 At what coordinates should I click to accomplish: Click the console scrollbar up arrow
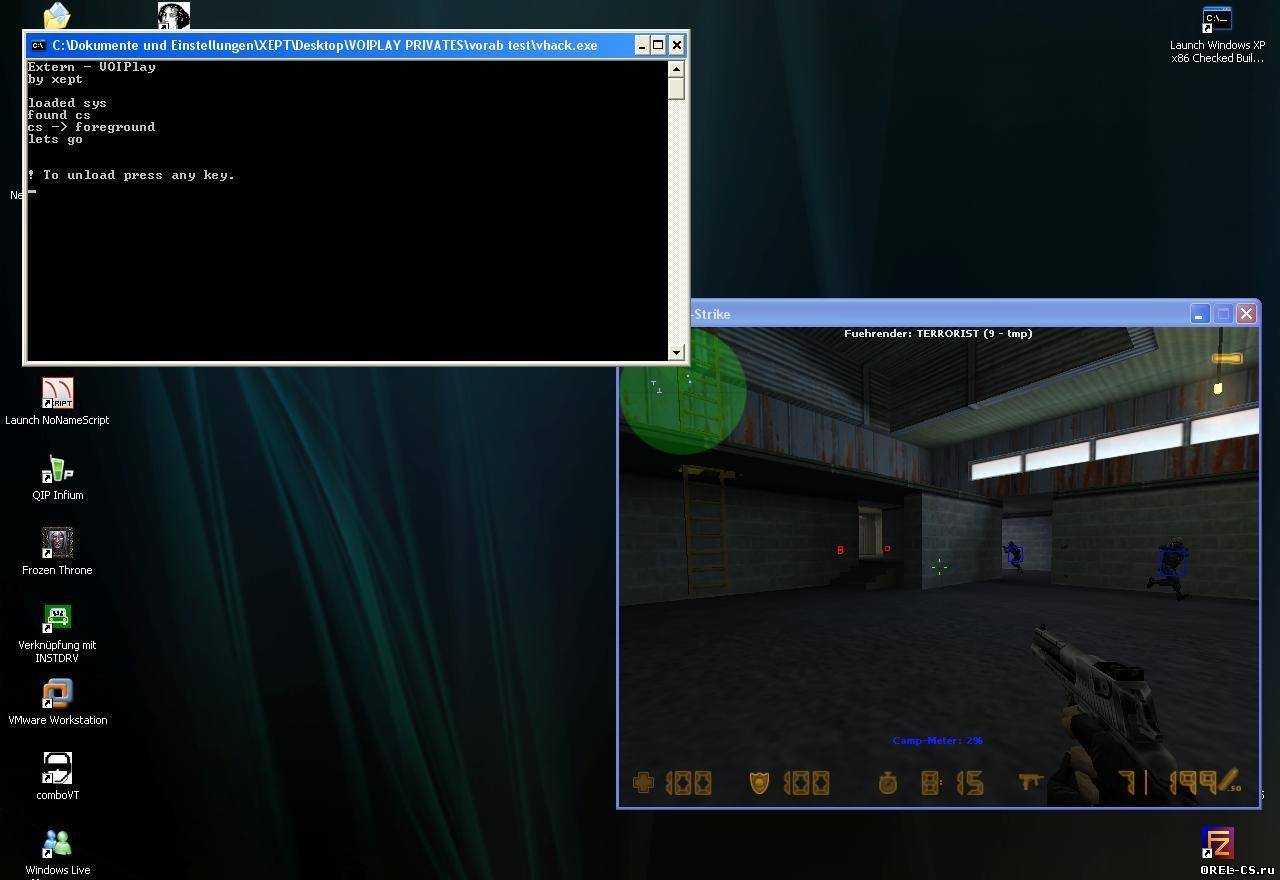[x=677, y=69]
